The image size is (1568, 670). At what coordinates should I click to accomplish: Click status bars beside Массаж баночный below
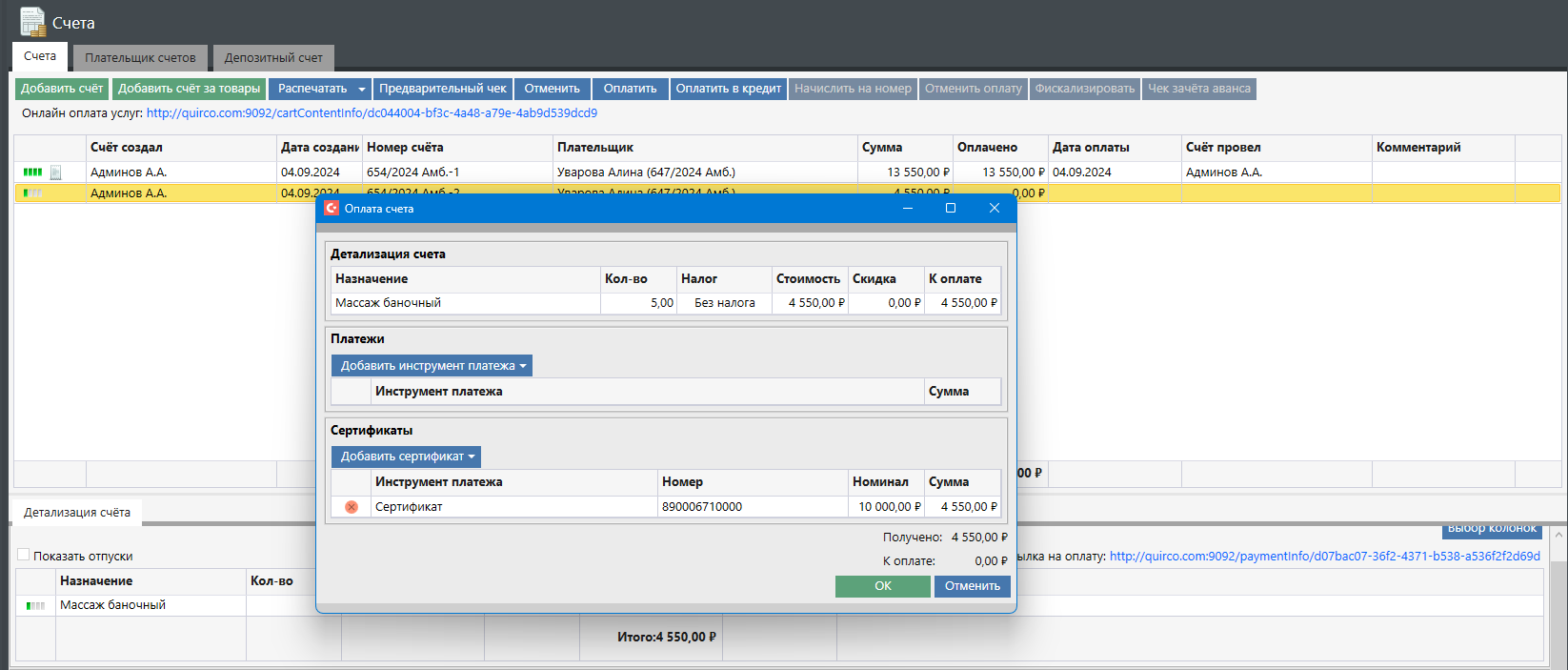pos(35,605)
